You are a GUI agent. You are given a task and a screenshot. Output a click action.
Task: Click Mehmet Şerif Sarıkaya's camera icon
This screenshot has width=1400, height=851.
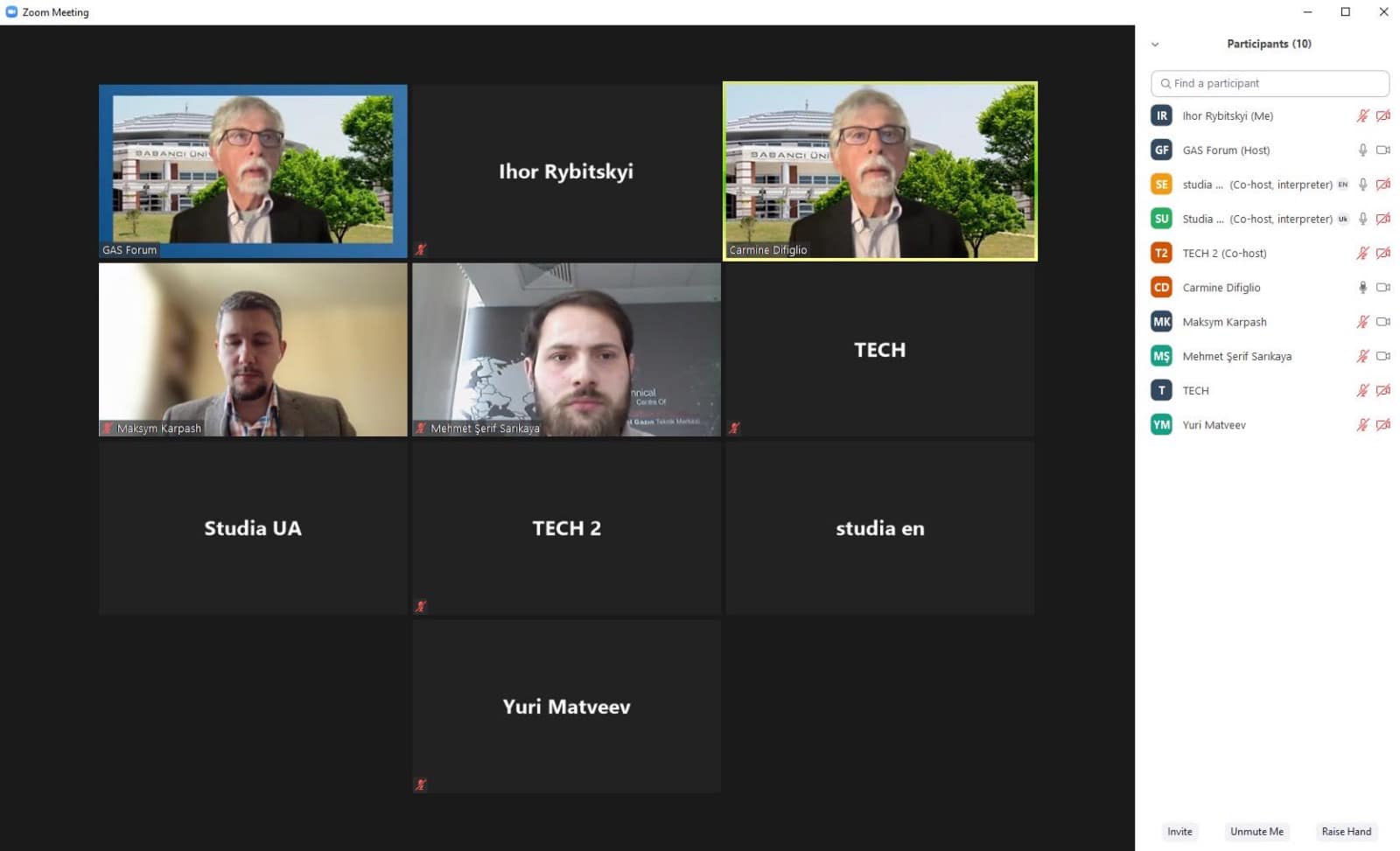pos(1382,356)
